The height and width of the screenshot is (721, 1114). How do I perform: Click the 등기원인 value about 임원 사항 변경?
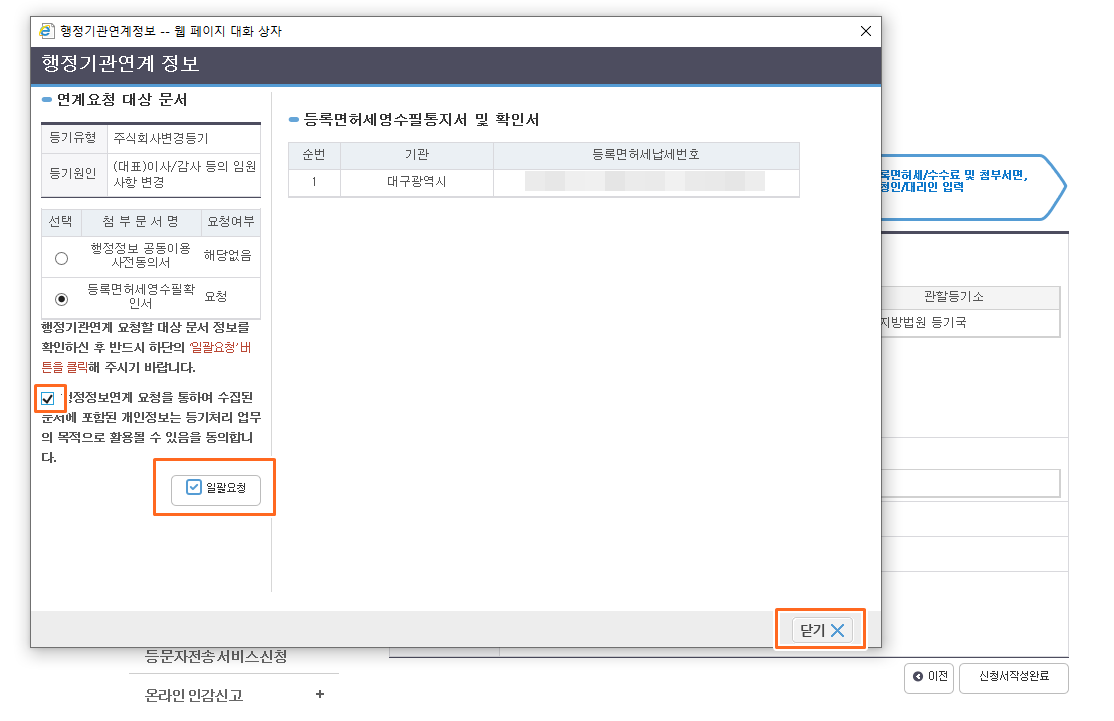(184, 174)
